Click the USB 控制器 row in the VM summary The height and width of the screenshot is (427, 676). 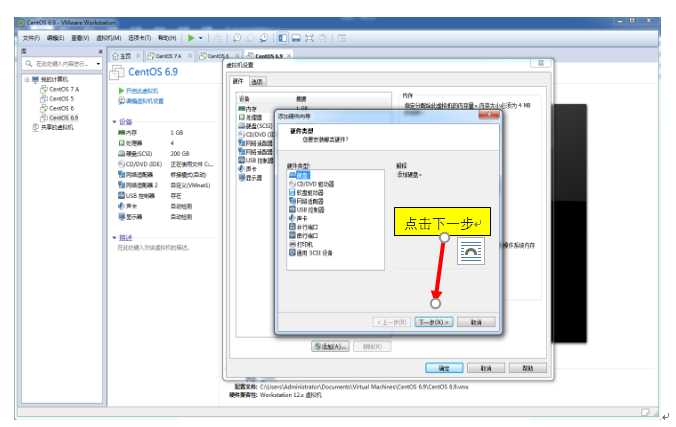(166, 195)
